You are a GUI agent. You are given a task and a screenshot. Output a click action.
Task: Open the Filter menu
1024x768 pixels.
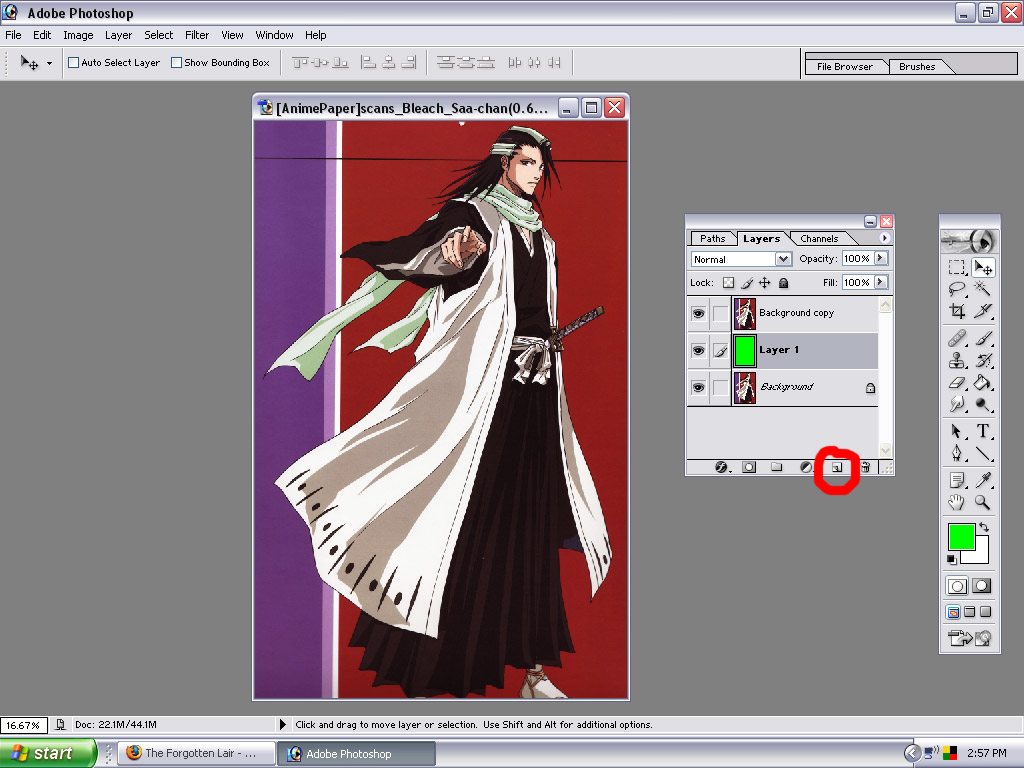tap(197, 35)
